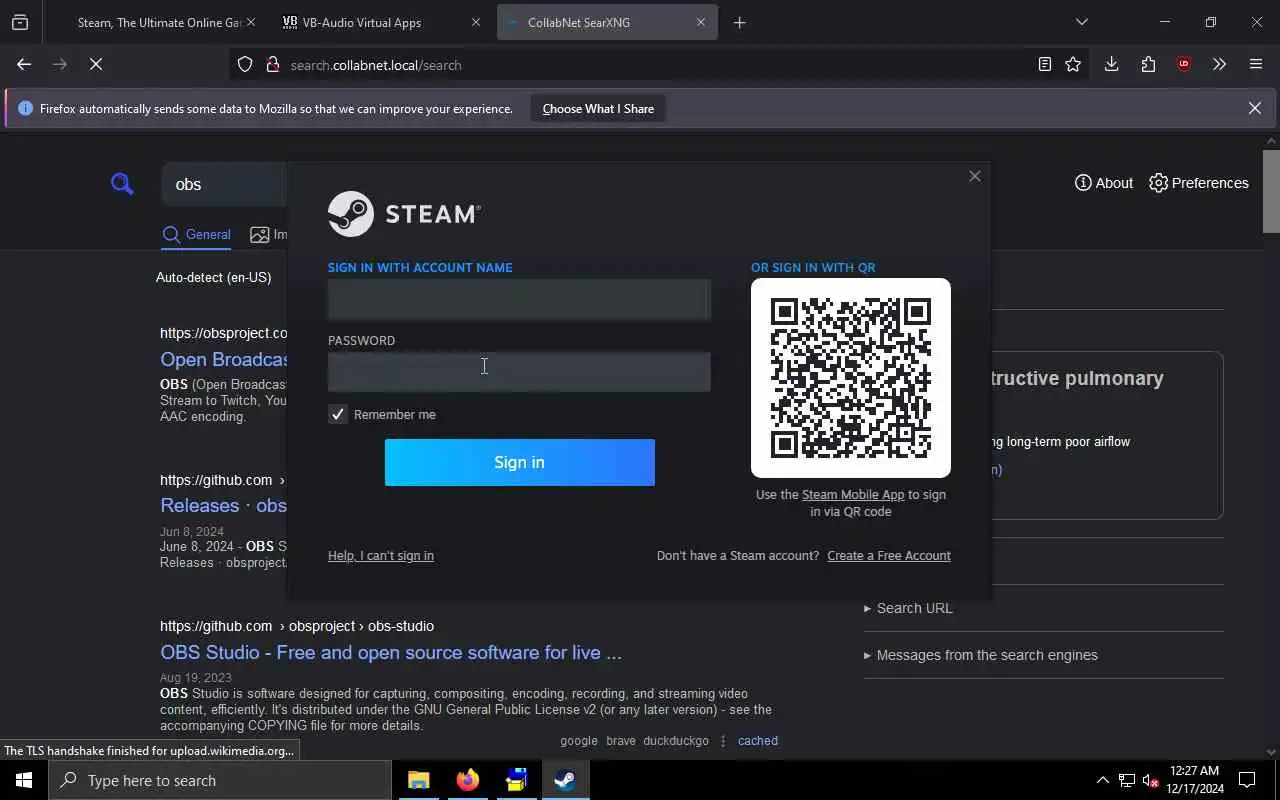Expand Messages from the search engines
Image resolution: width=1280 pixels, height=800 pixels.
[981, 655]
